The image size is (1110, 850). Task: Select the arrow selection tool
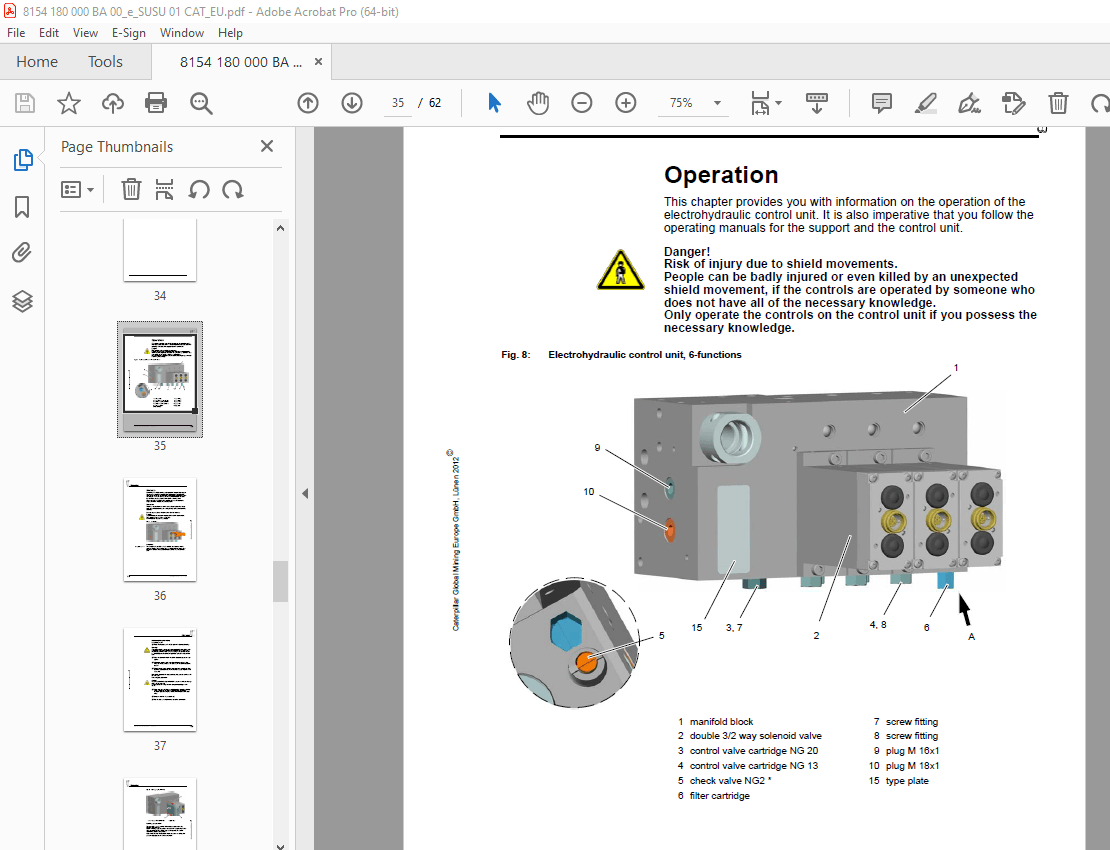coord(494,103)
